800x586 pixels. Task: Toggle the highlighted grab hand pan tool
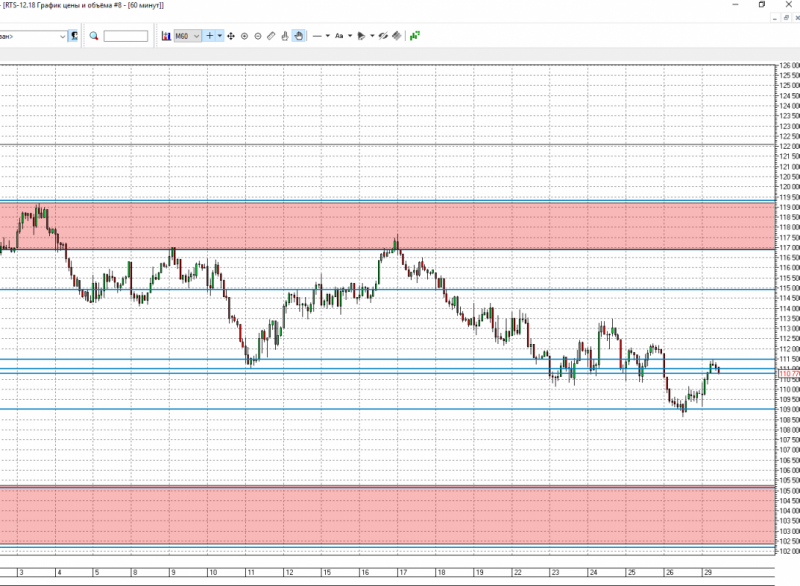point(298,36)
